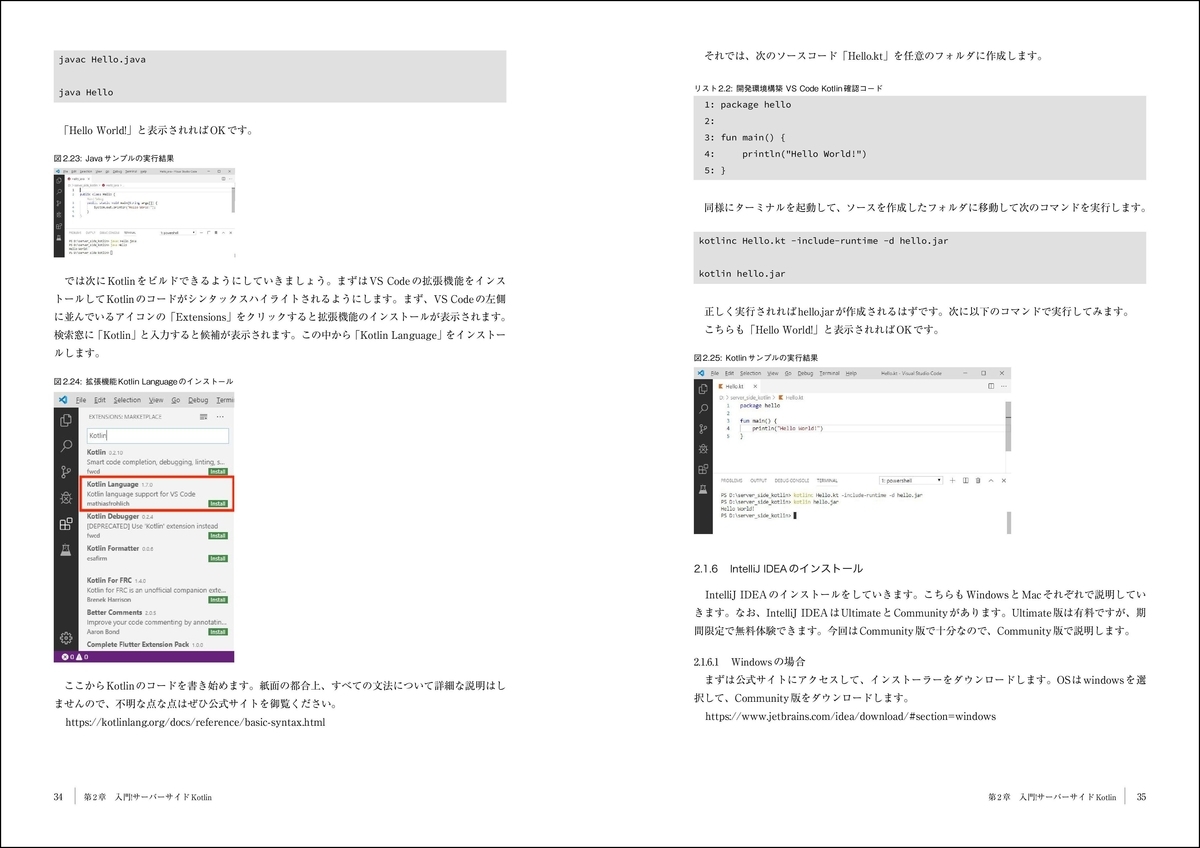This screenshot has width=1200, height=848.
Task: Open Edit menu in Figure 2.24
Action: pyautogui.click(x=100, y=400)
